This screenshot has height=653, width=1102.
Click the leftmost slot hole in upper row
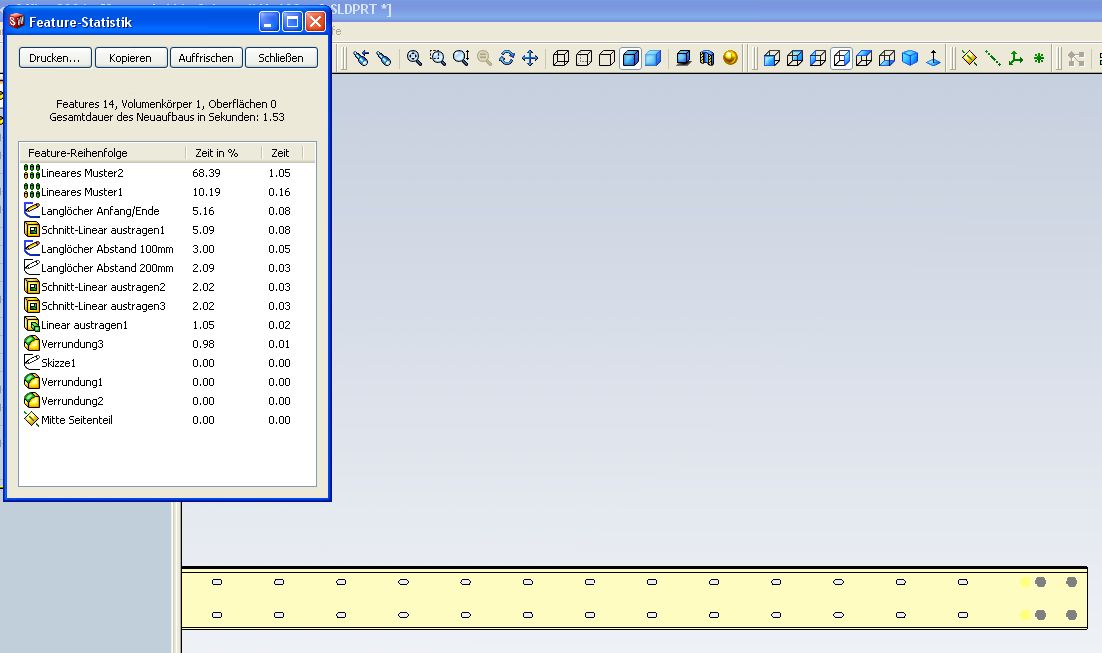pos(217,582)
